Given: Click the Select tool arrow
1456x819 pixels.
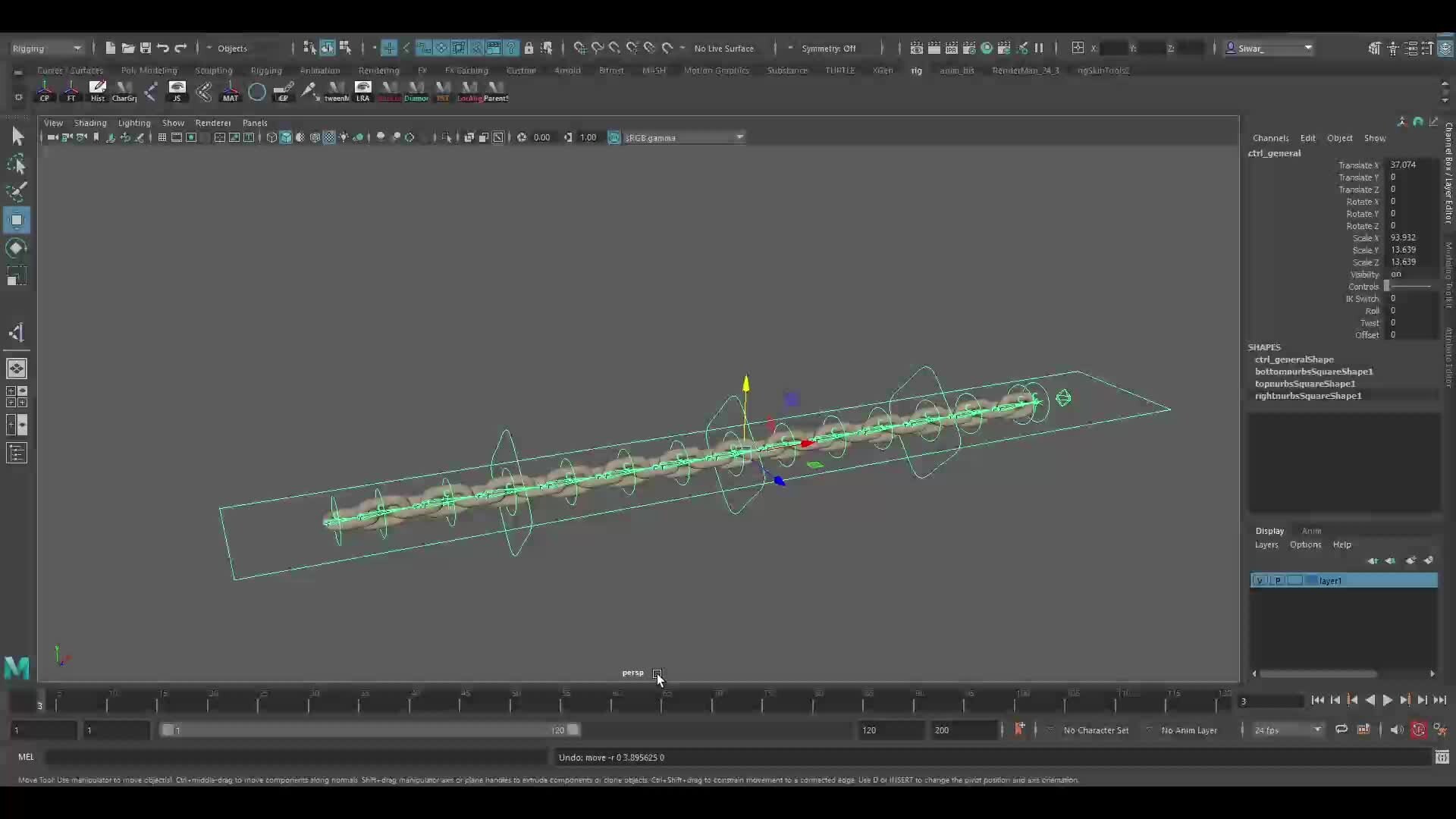Looking at the screenshot, I should coord(17,136).
